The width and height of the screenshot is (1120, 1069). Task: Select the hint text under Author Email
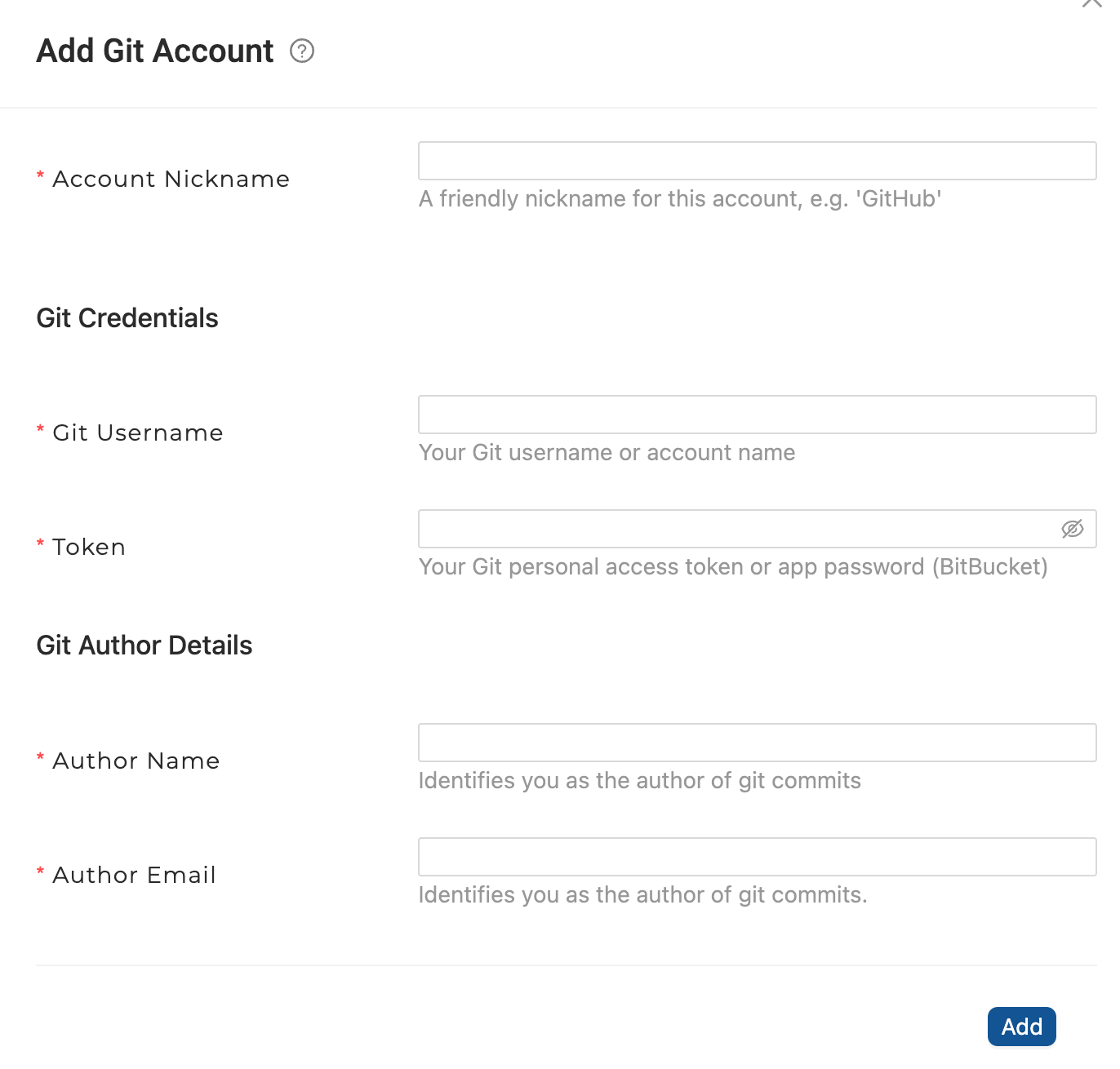point(642,895)
